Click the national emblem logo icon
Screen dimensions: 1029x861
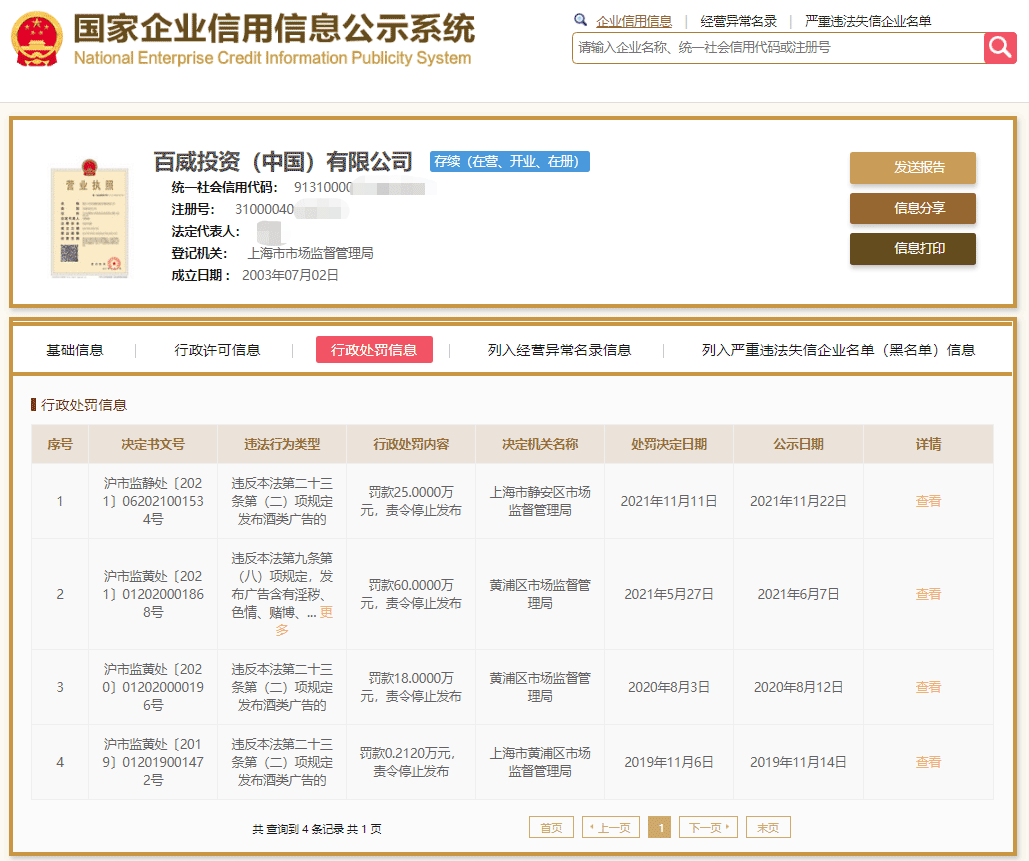[x=35, y=40]
